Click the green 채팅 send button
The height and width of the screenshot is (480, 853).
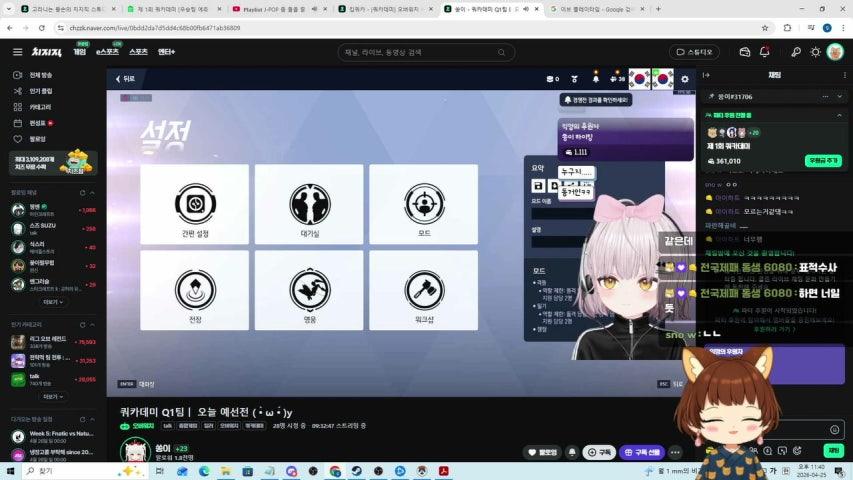[x=834, y=450]
